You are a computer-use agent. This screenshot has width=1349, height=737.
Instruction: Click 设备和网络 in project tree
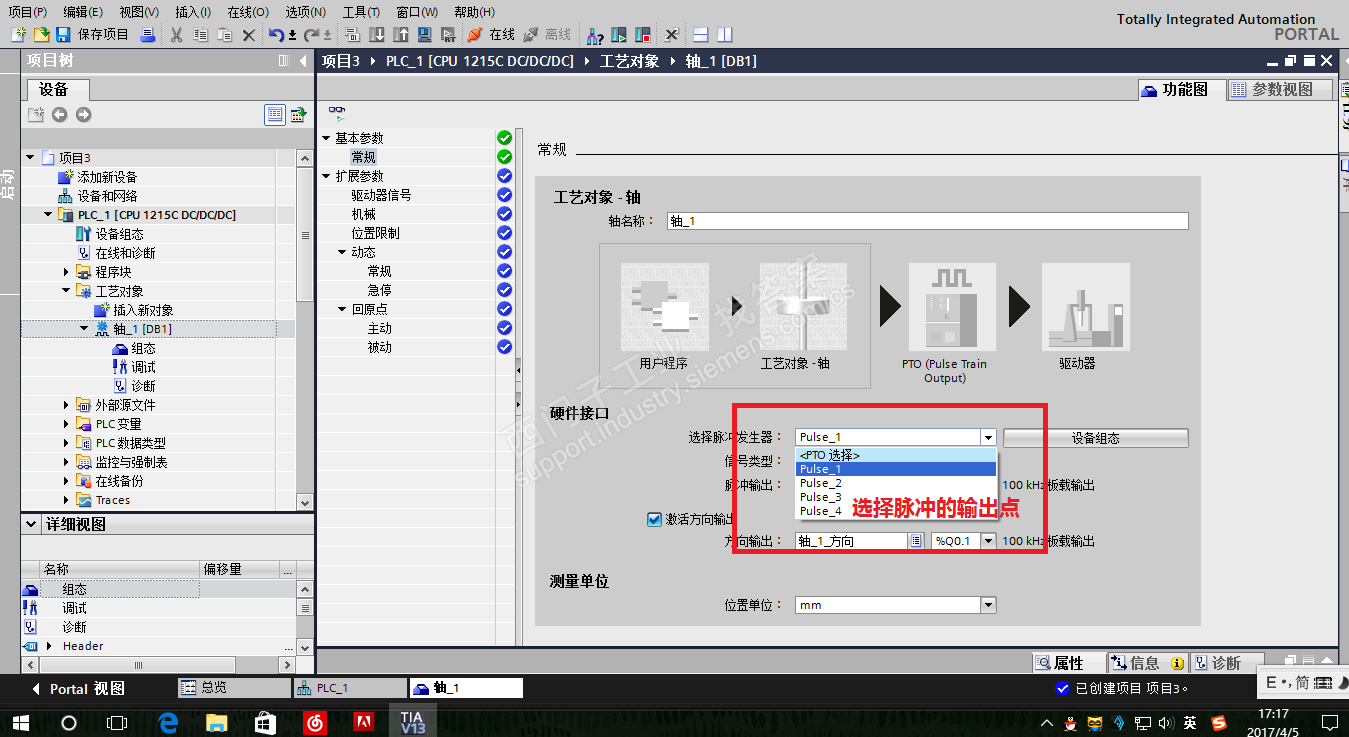[107, 196]
